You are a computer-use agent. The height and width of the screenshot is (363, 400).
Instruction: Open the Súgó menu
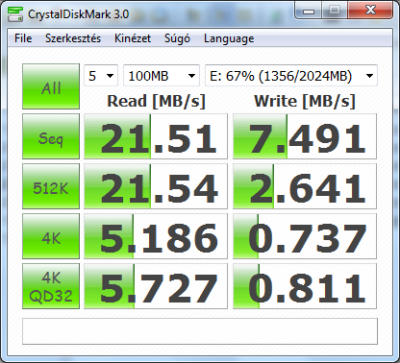point(177,38)
